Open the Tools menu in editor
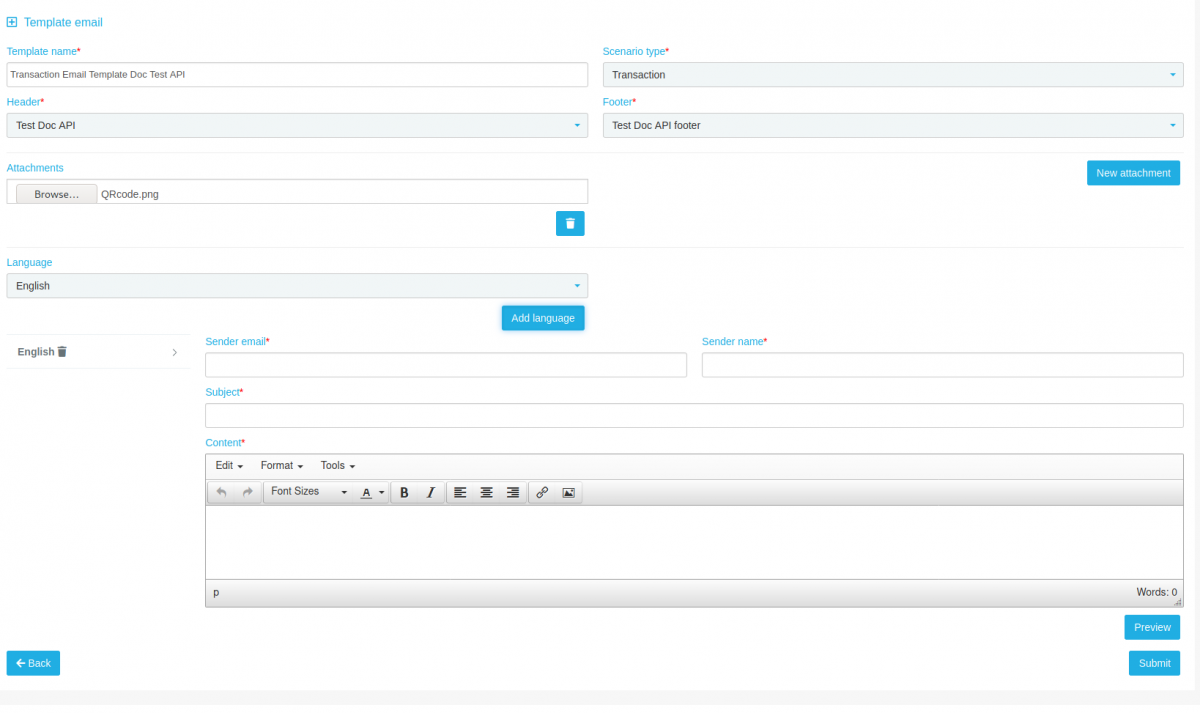1200x713 pixels. coord(337,466)
